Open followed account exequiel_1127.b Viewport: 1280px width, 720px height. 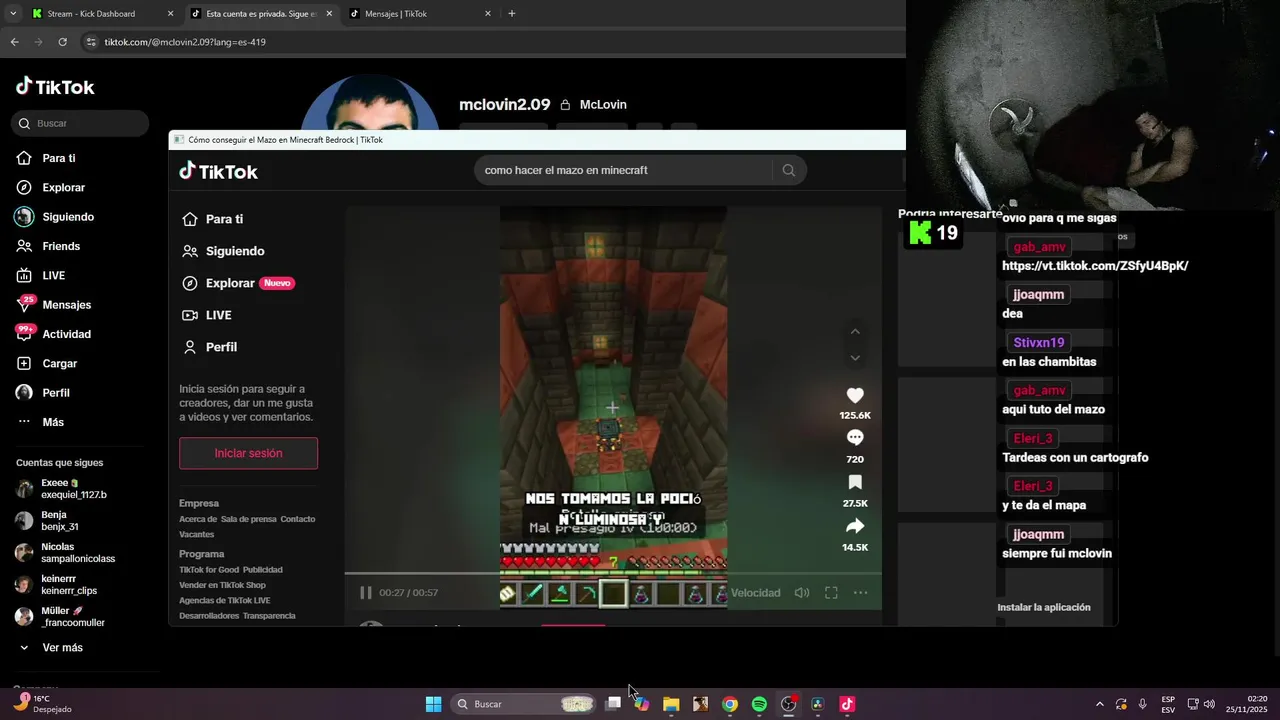[62, 489]
